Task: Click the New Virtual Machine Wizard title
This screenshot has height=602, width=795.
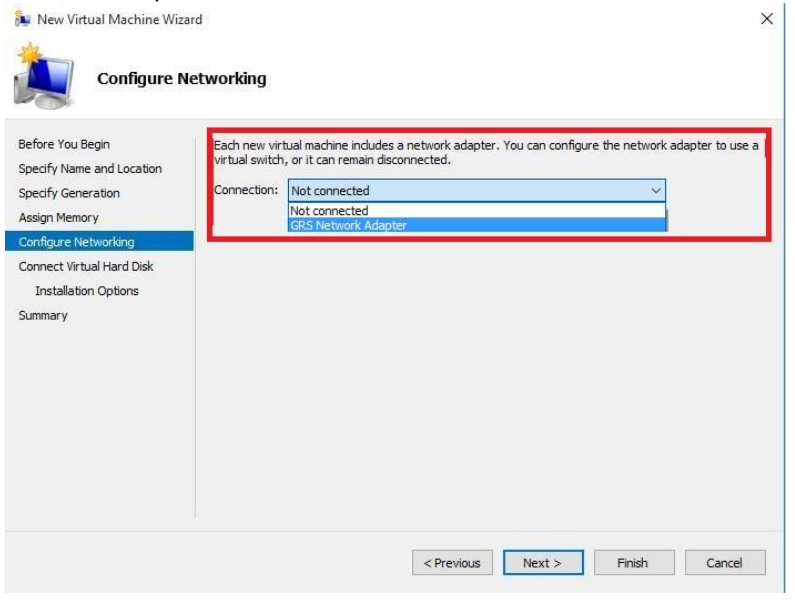Action: (x=120, y=19)
